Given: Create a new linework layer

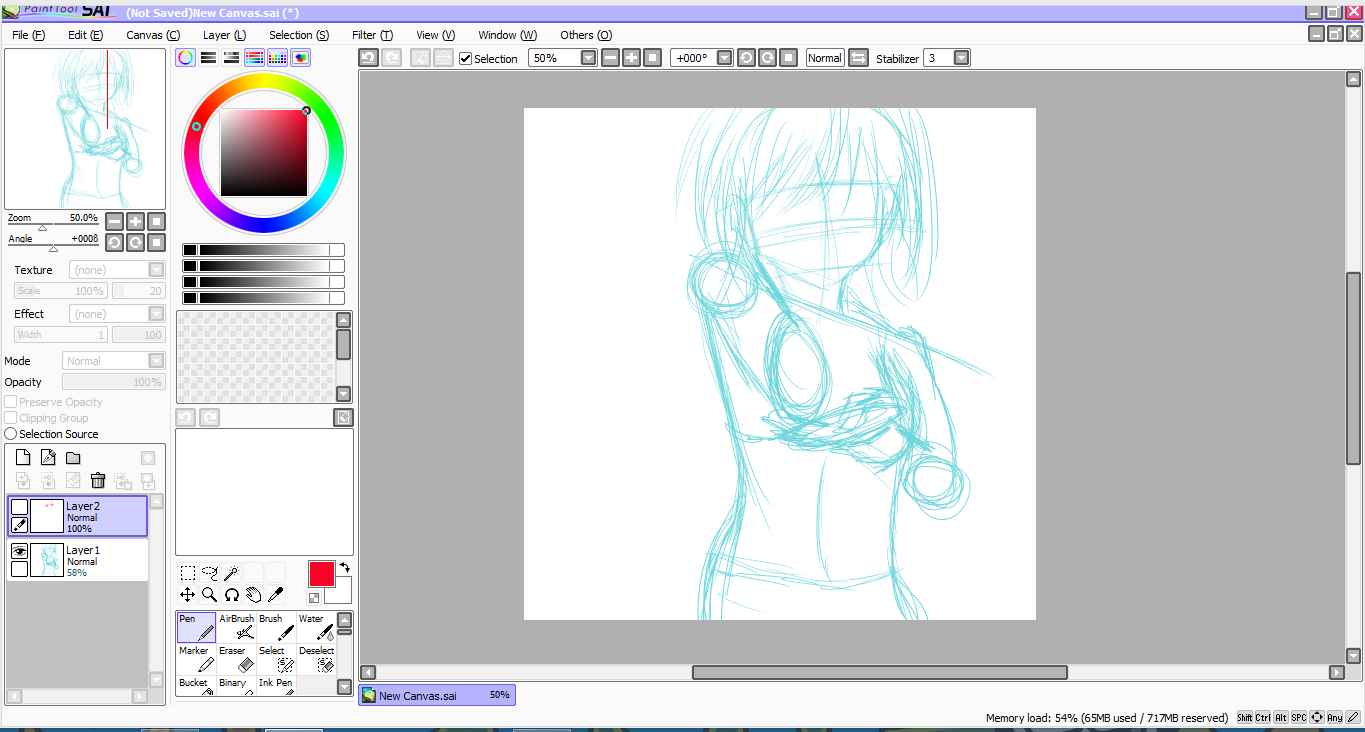Looking at the screenshot, I should click(48, 458).
